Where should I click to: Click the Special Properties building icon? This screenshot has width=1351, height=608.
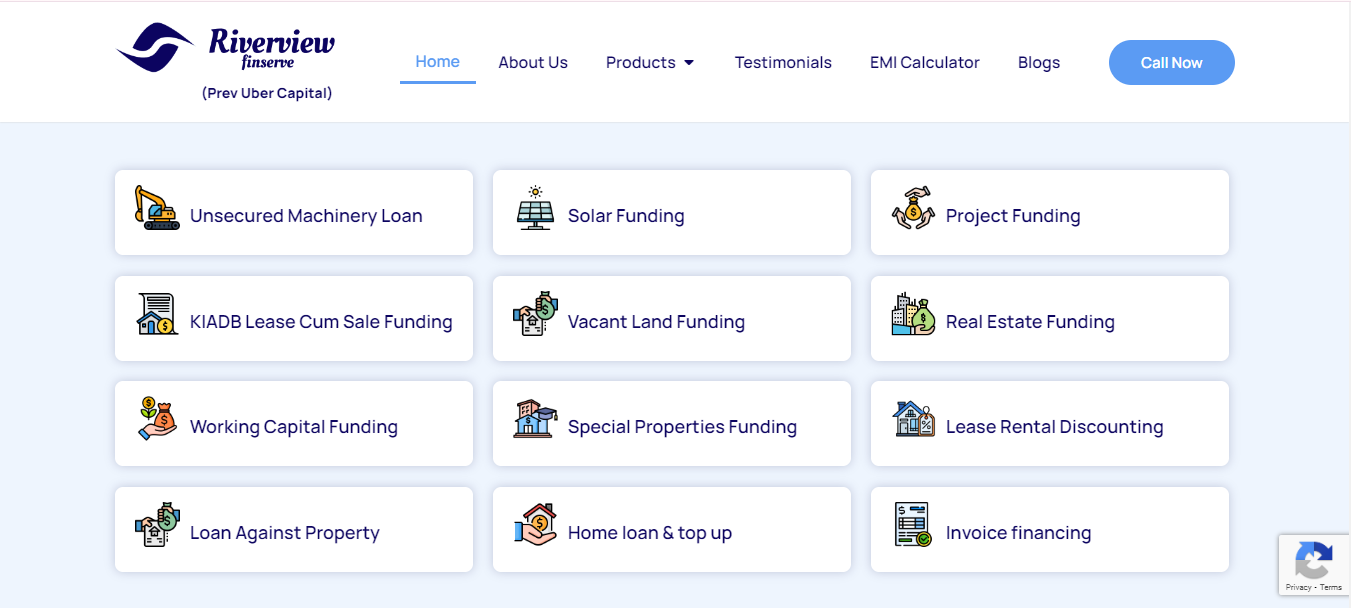click(535, 419)
